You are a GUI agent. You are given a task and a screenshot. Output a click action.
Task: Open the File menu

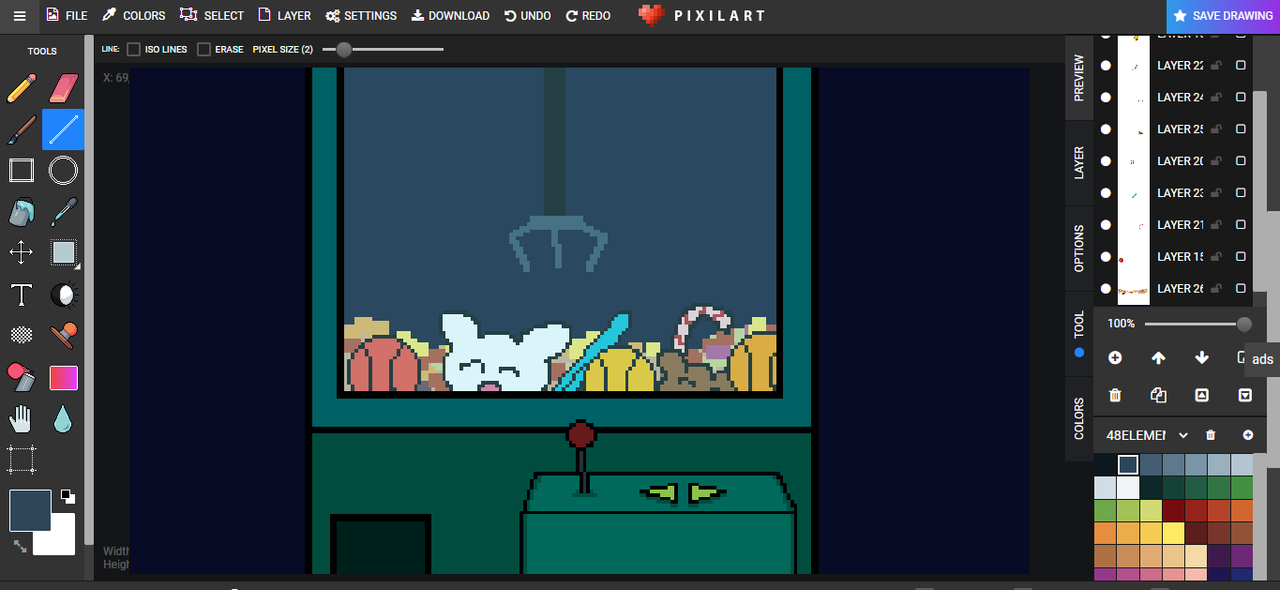pyautogui.click(x=67, y=16)
